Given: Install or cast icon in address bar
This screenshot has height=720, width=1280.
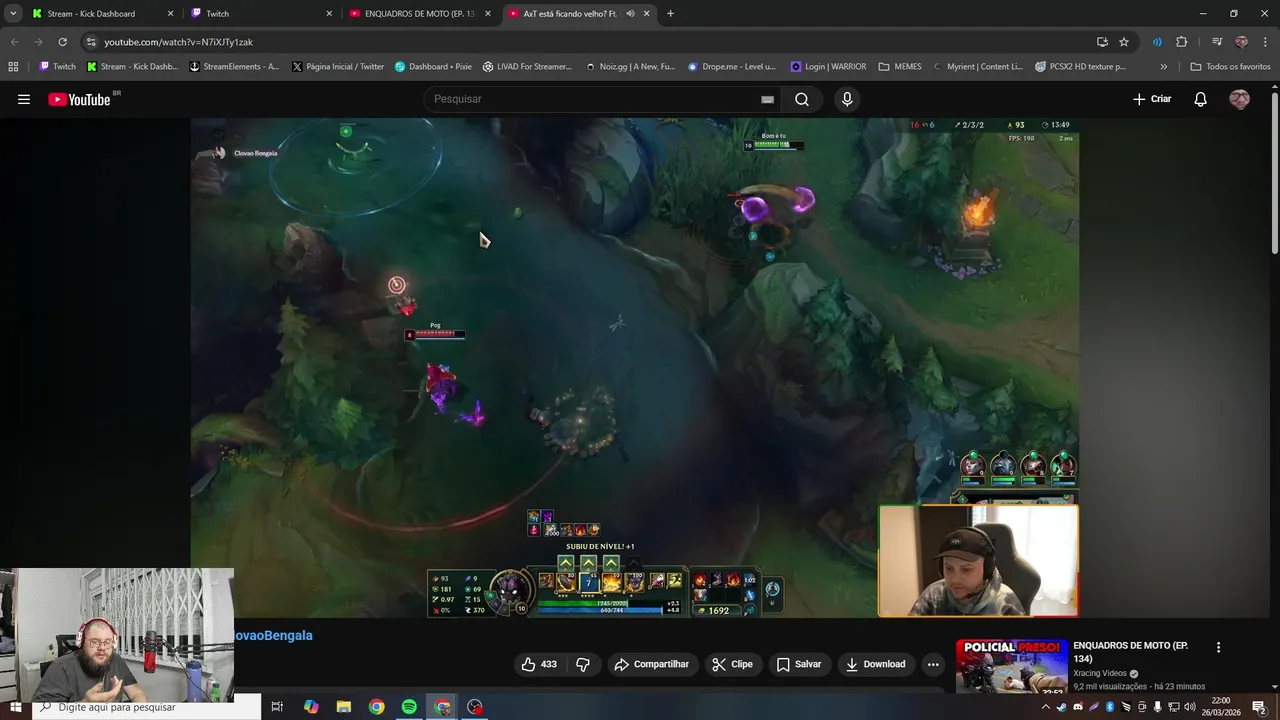Looking at the screenshot, I should click(1102, 42).
